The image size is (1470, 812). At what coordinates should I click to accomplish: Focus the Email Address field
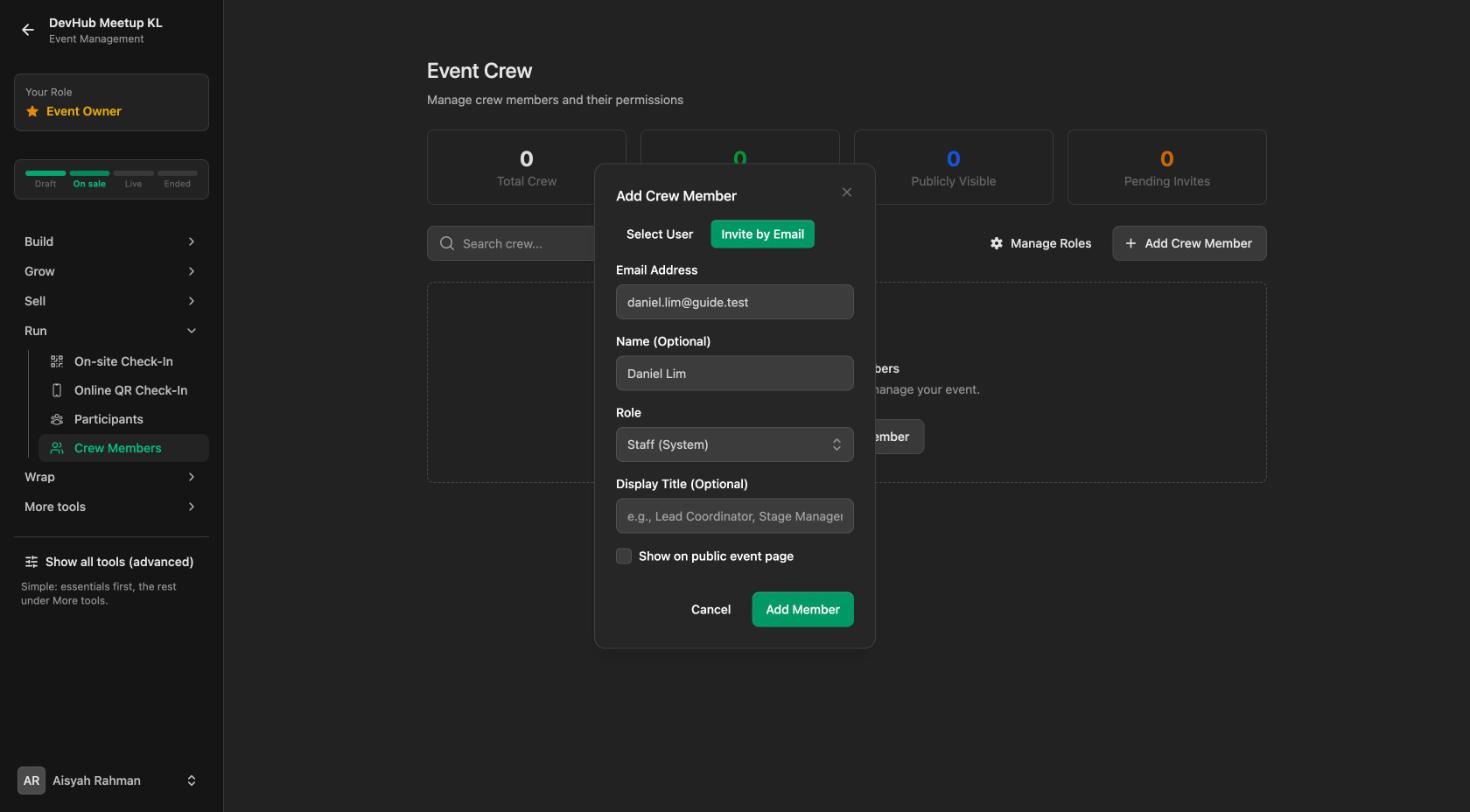coord(735,302)
